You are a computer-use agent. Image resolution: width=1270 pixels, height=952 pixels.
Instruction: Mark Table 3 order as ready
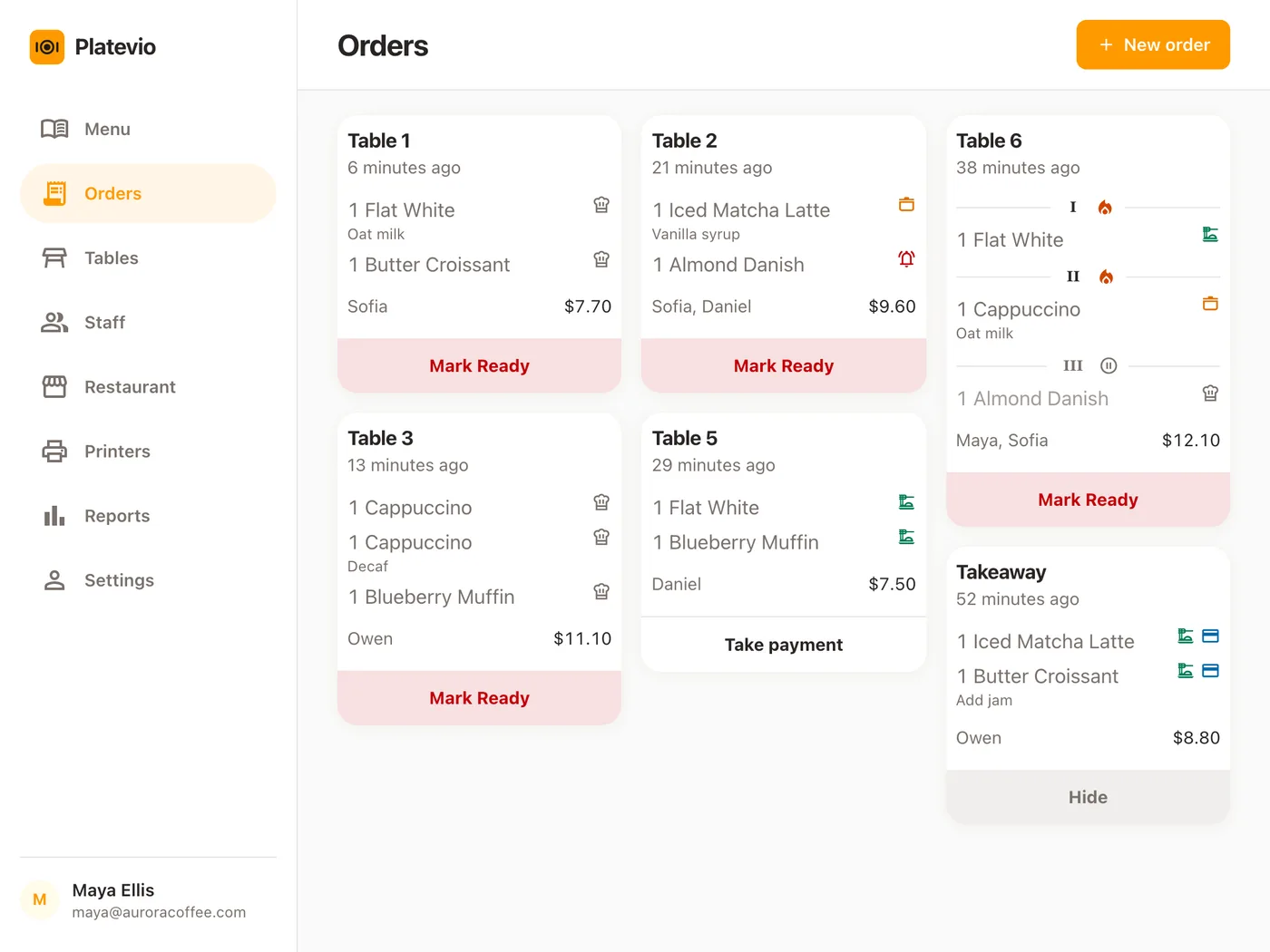(x=479, y=698)
